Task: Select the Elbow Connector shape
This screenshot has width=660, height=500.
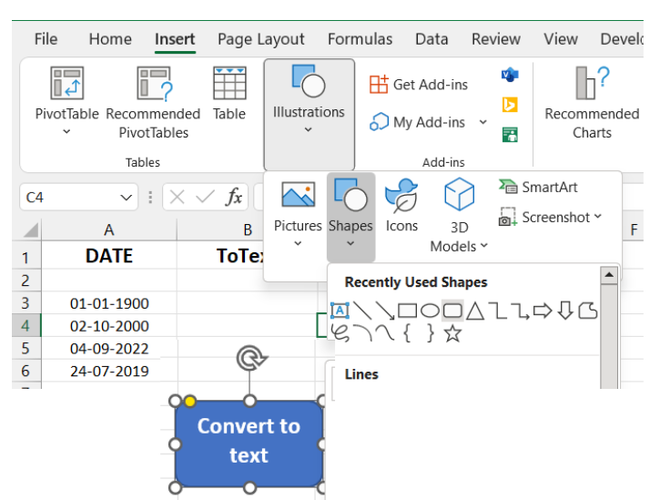Action: [x=499, y=311]
